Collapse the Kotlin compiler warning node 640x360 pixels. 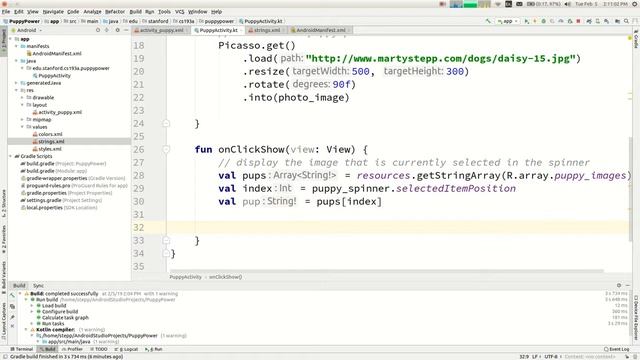click(27, 329)
